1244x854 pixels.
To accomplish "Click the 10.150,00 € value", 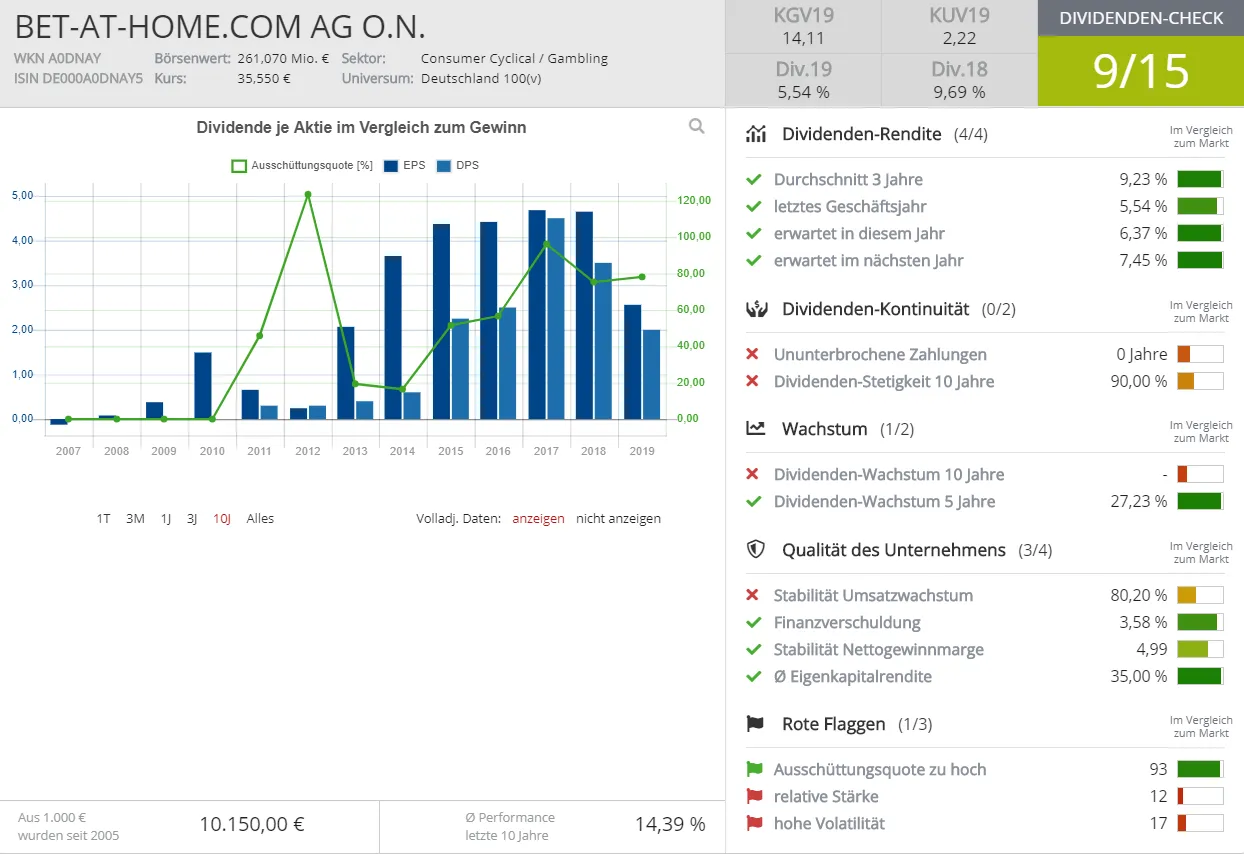I will coord(252,824).
